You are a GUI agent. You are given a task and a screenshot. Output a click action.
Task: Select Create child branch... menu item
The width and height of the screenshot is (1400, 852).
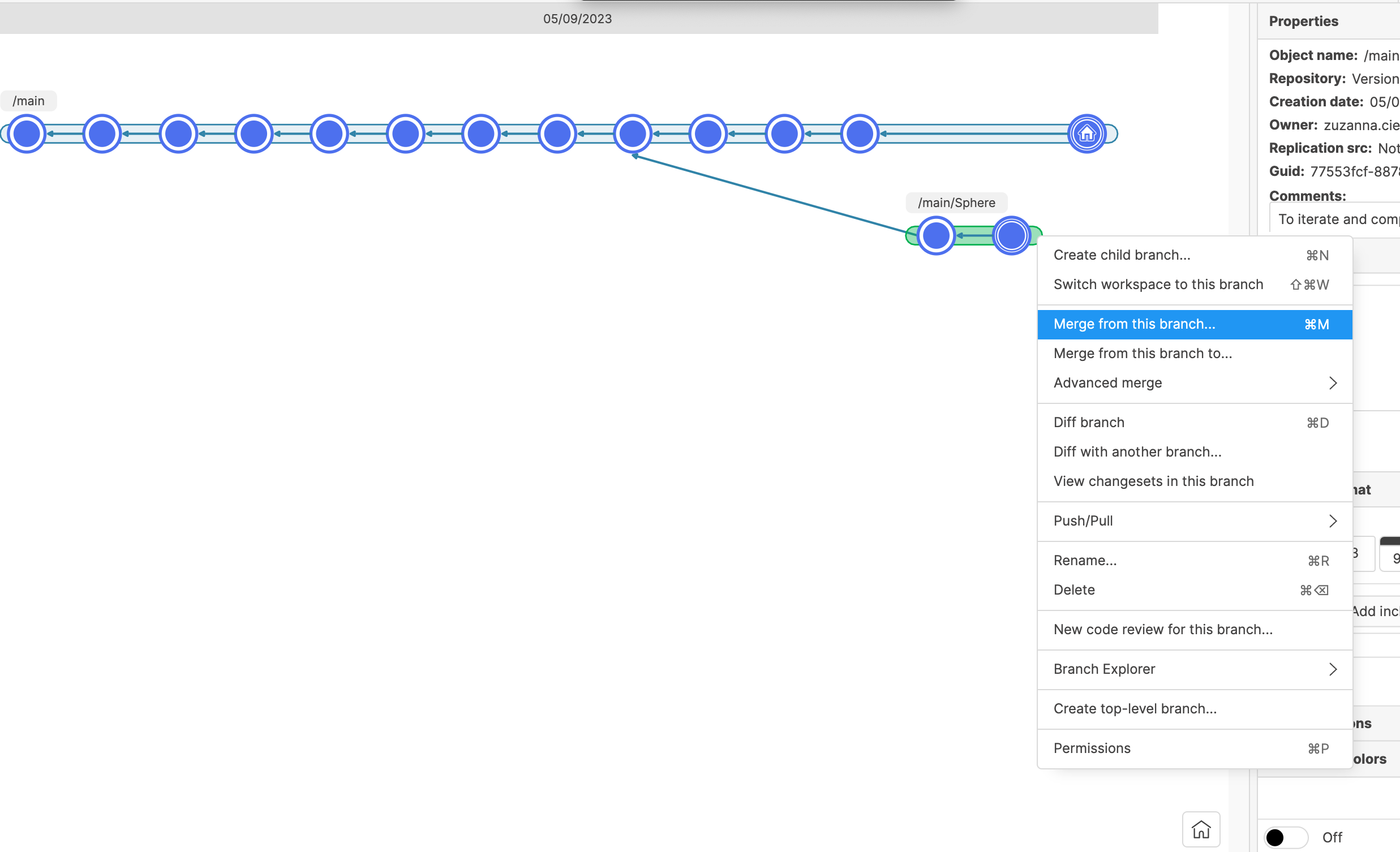[x=1122, y=255]
